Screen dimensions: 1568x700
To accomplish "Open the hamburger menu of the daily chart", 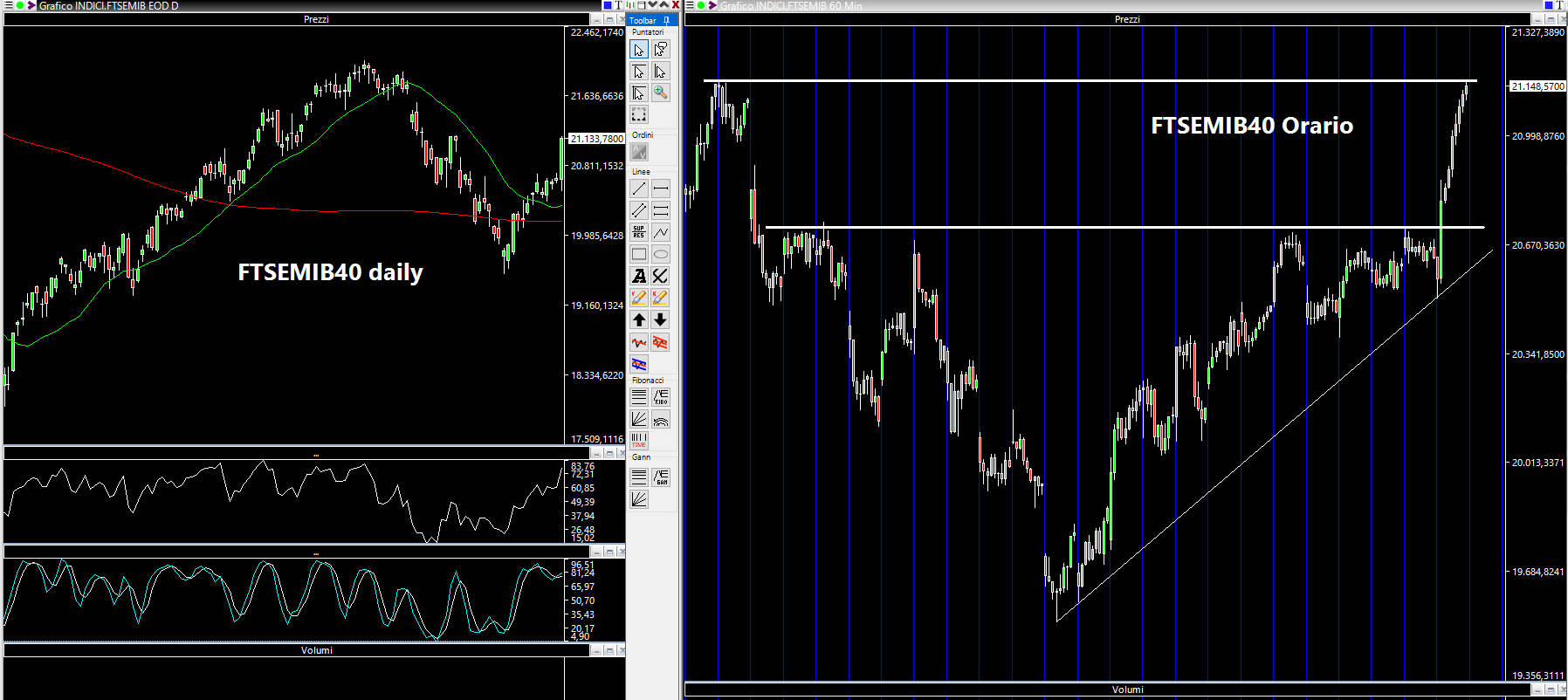I will (x=8, y=5).
